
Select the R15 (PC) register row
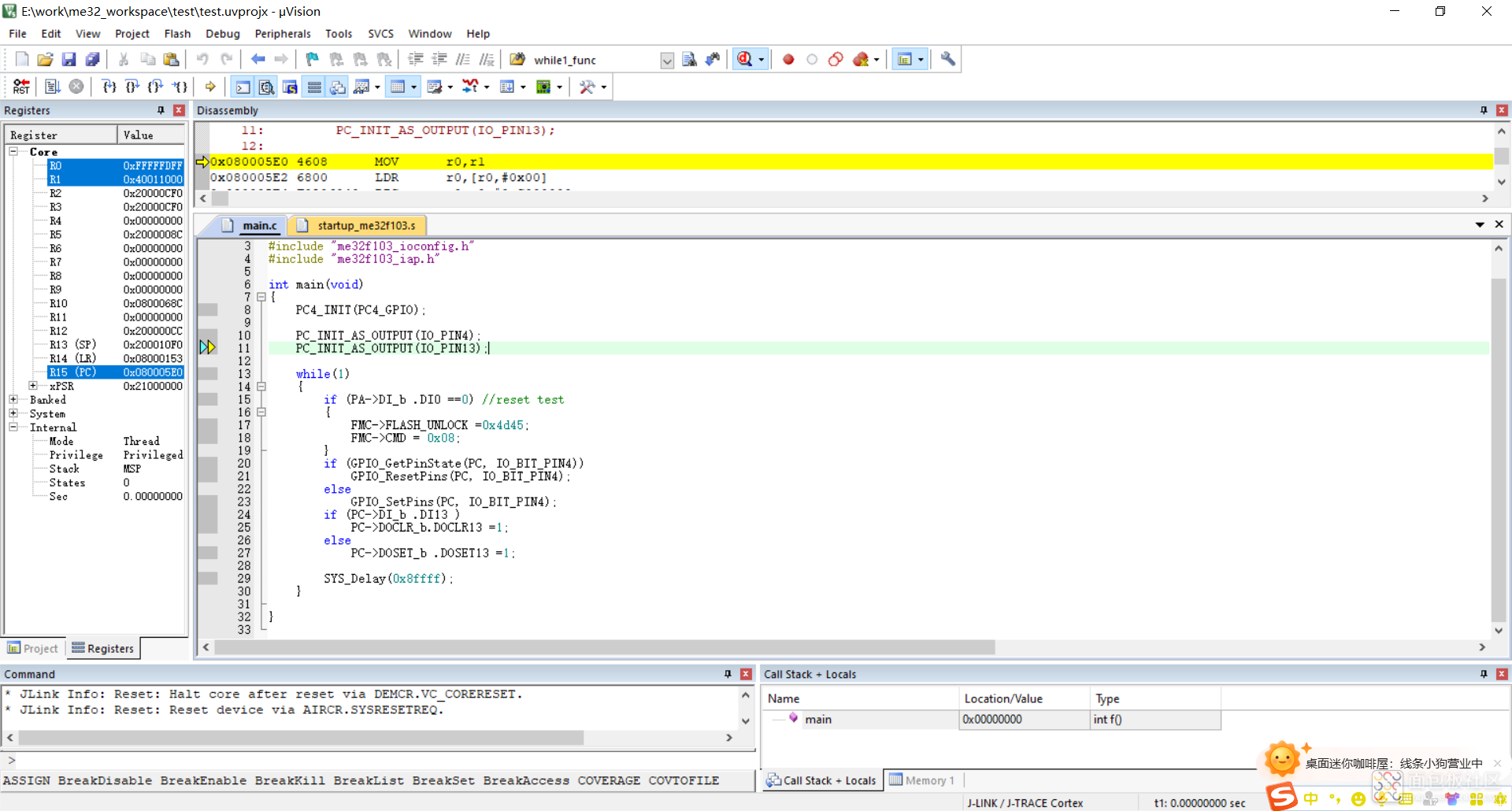coord(116,372)
